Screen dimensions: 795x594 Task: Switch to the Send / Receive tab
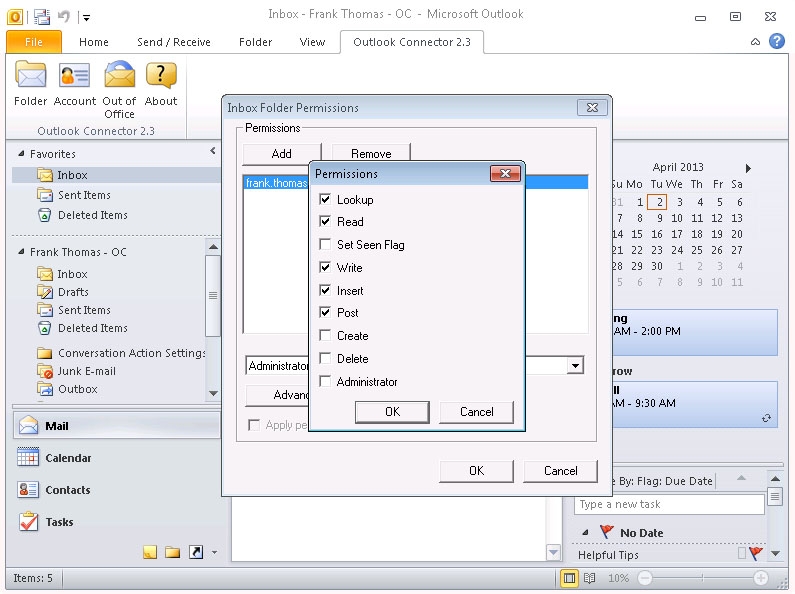click(173, 42)
